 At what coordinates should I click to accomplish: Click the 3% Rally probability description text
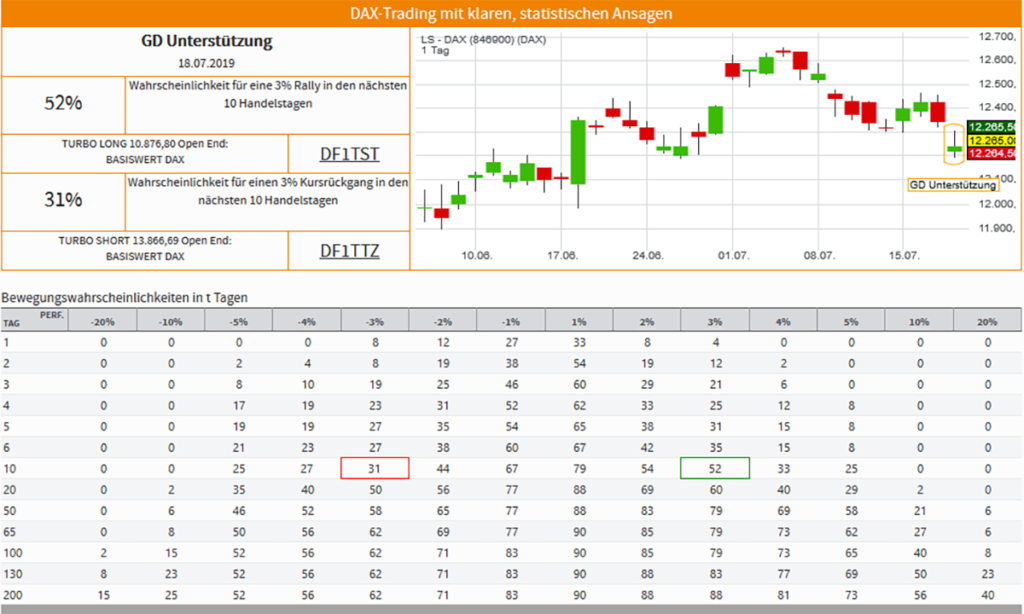tap(268, 95)
